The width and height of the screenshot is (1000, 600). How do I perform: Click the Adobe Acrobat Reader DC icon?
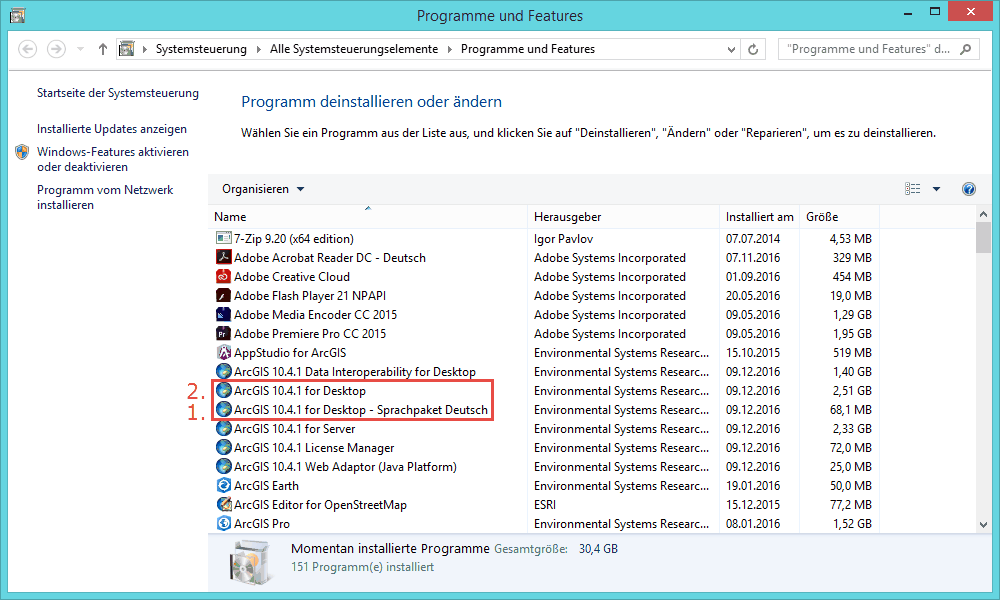point(224,258)
